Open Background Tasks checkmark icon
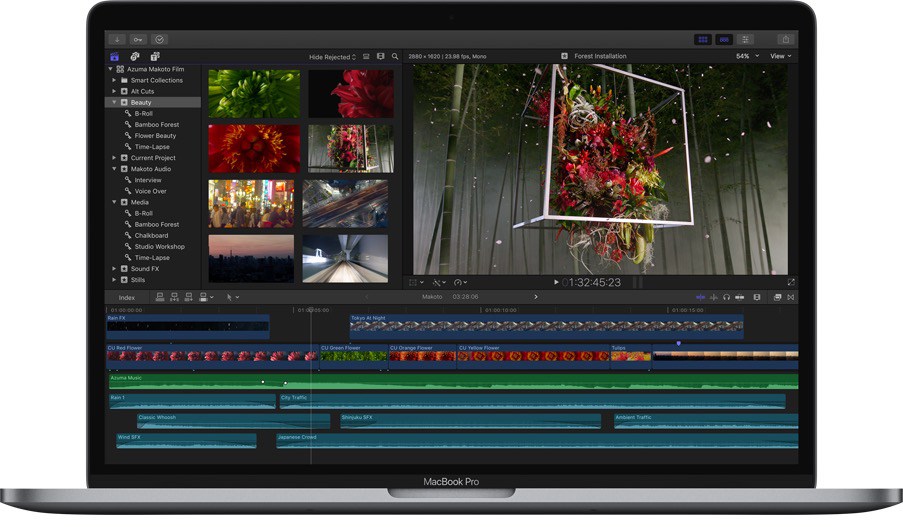Viewport: 903px width, 527px height. 160,39
